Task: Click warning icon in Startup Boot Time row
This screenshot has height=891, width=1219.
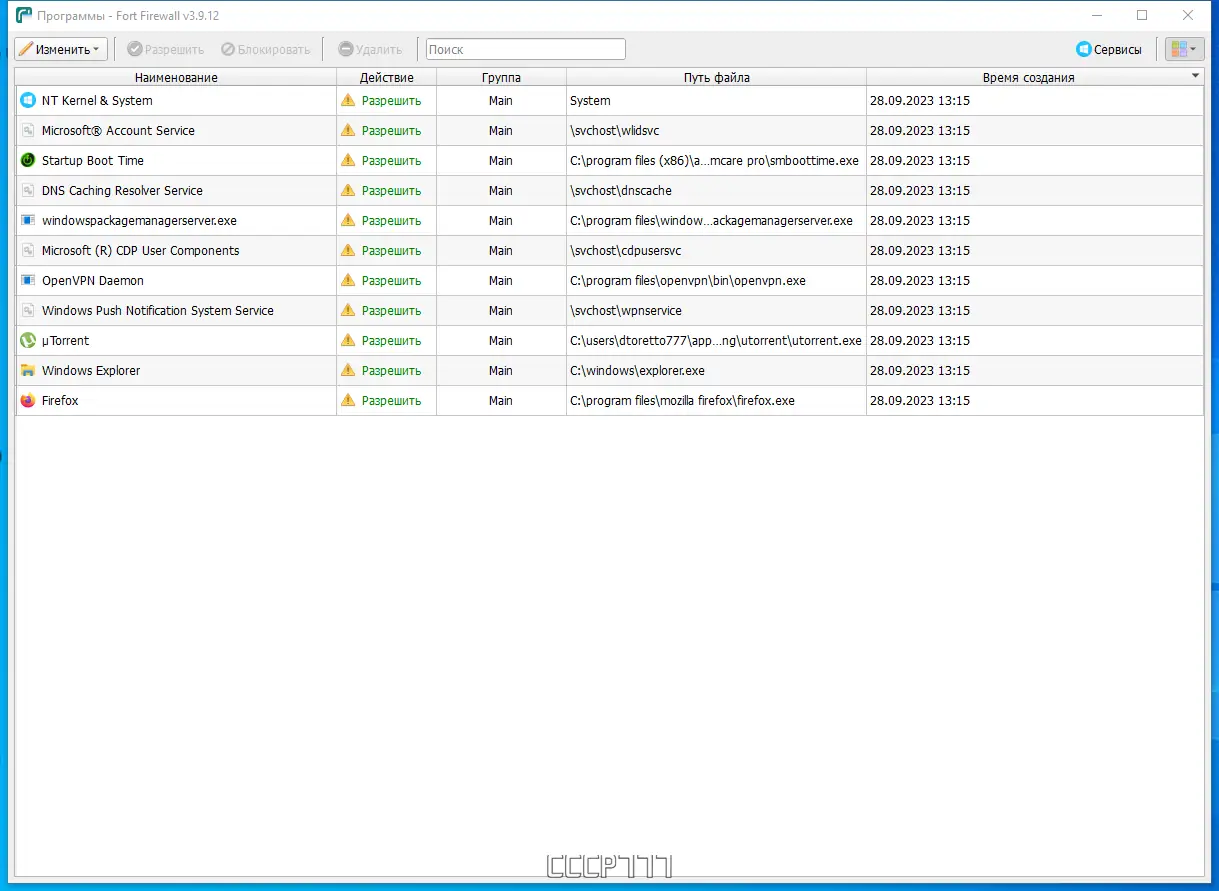Action: tap(348, 160)
